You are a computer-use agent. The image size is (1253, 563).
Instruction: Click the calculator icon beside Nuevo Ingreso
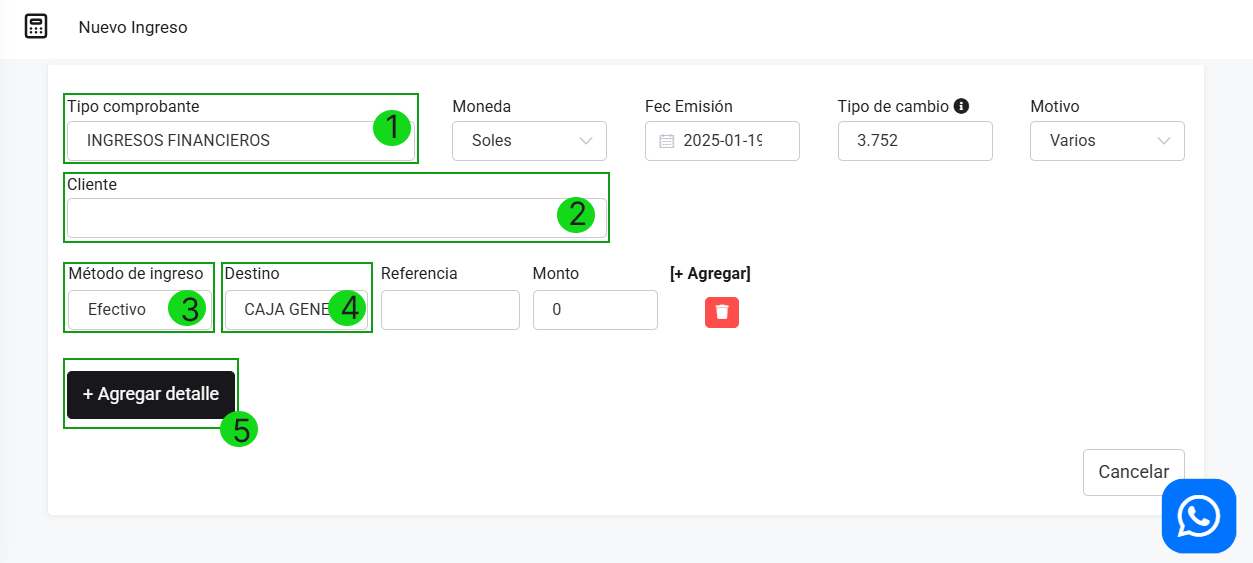(36, 27)
